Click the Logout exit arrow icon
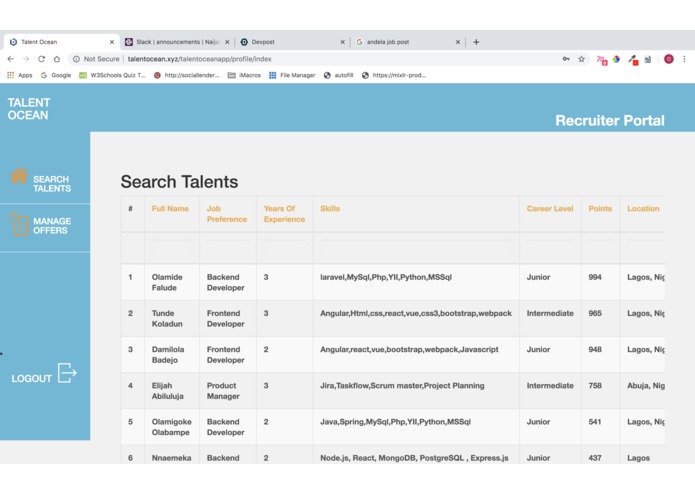This screenshot has height=494, width=695. click(x=67, y=373)
